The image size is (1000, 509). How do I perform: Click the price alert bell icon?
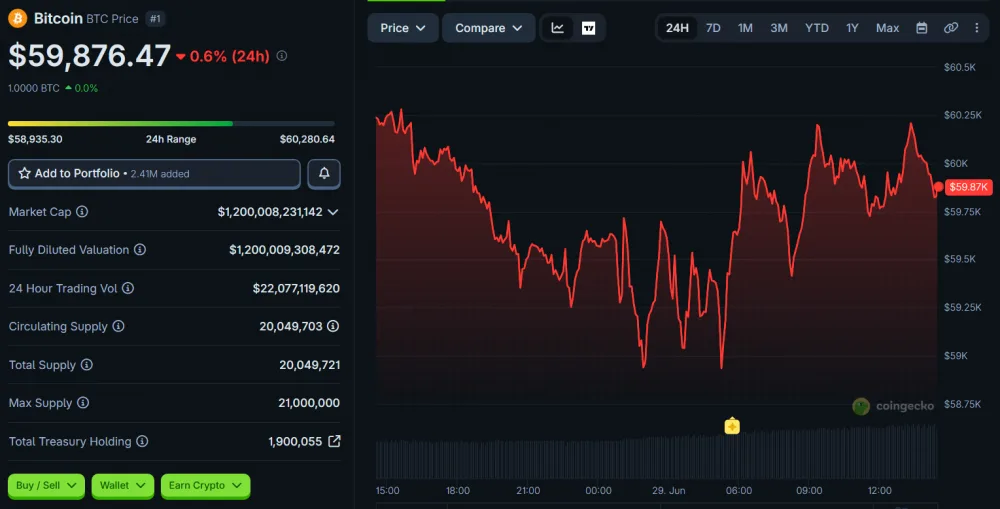[x=324, y=173]
